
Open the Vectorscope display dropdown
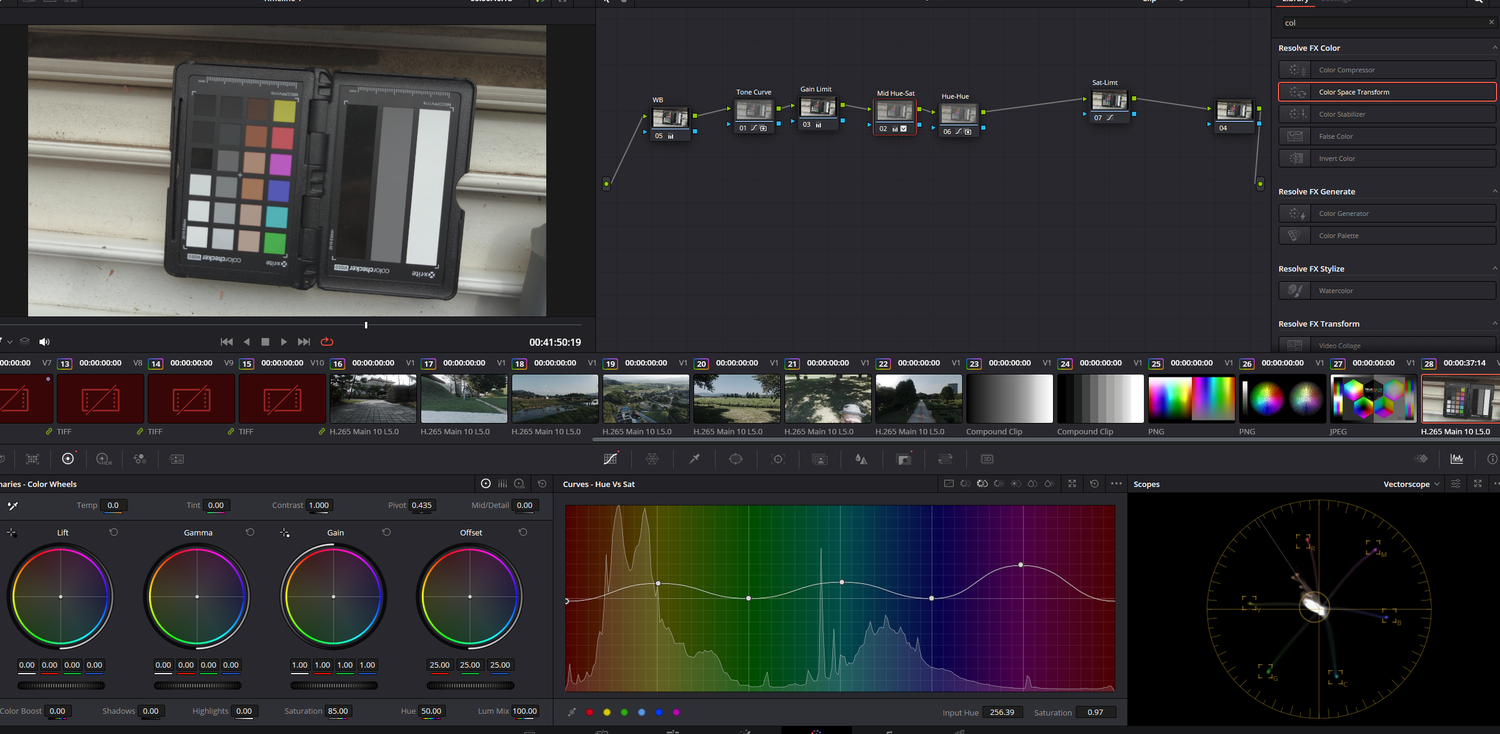[1408, 483]
